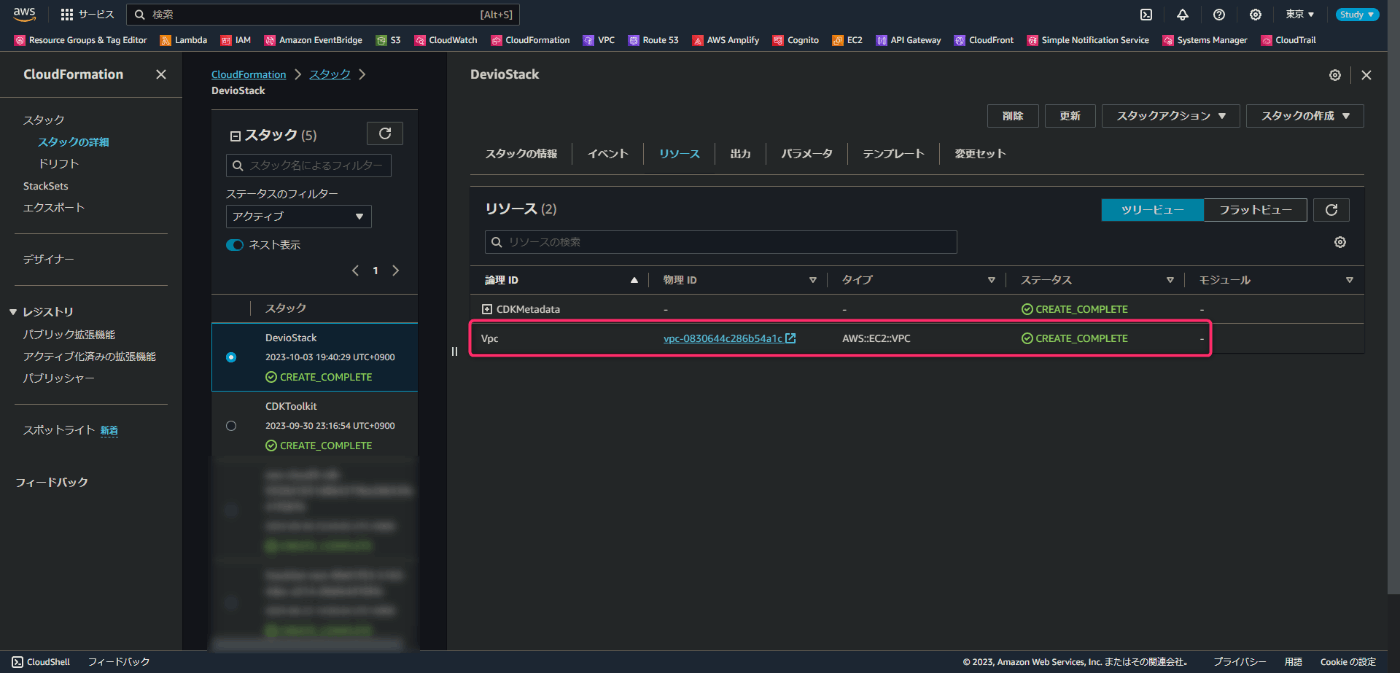This screenshot has height=673, width=1400.
Task: Open VPC bookmark in favorites bar
Action: pos(599,40)
